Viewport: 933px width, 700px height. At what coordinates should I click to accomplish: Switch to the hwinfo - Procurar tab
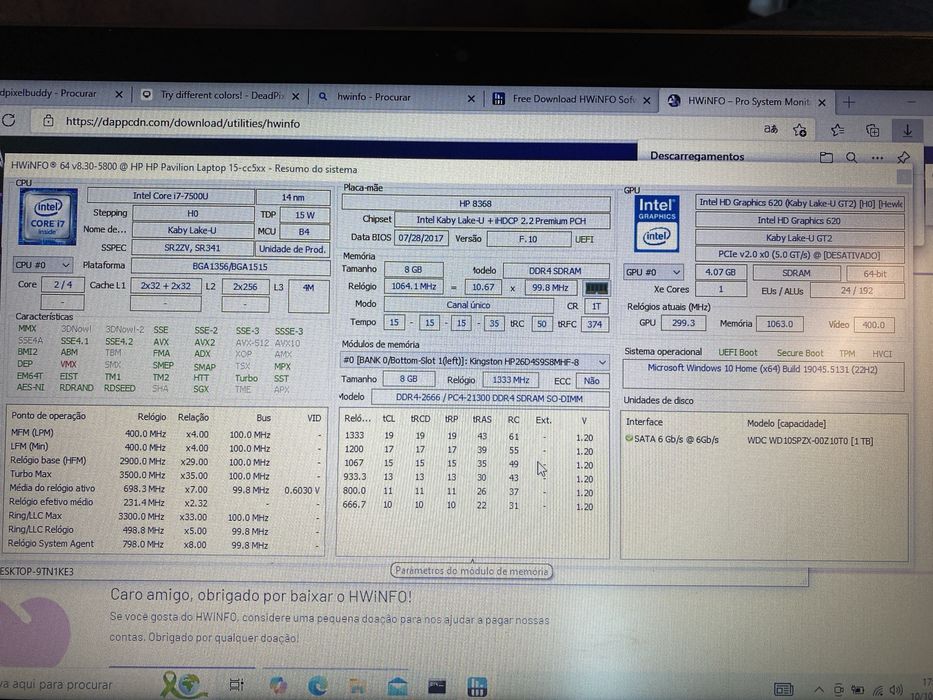374,96
